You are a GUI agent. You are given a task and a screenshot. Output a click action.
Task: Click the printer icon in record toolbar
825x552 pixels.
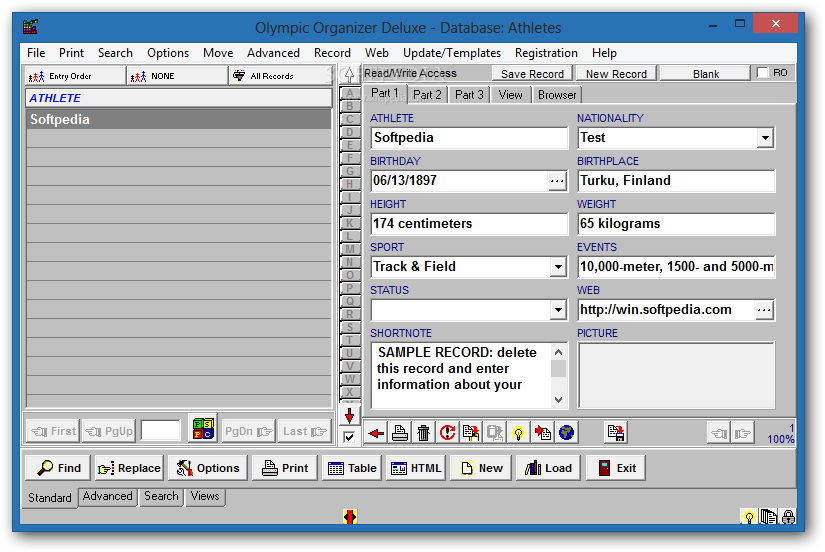coord(400,433)
